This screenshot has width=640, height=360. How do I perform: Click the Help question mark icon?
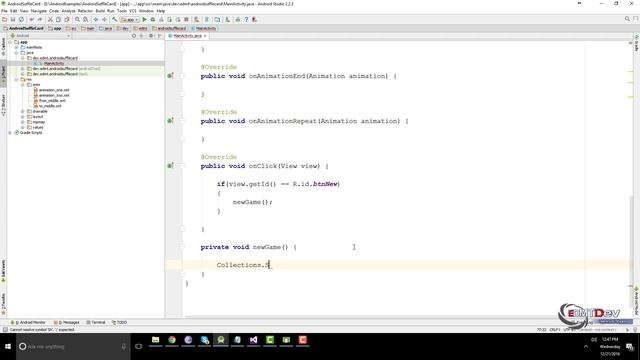coord(246,20)
